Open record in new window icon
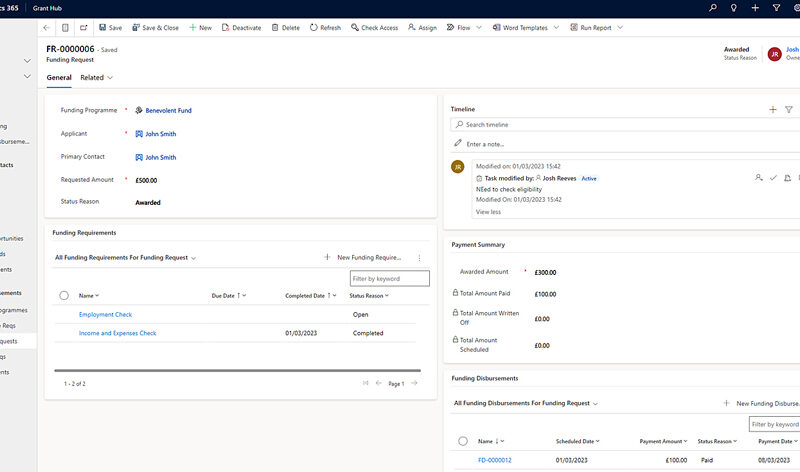This screenshot has width=800, height=472. click(x=84, y=28)
